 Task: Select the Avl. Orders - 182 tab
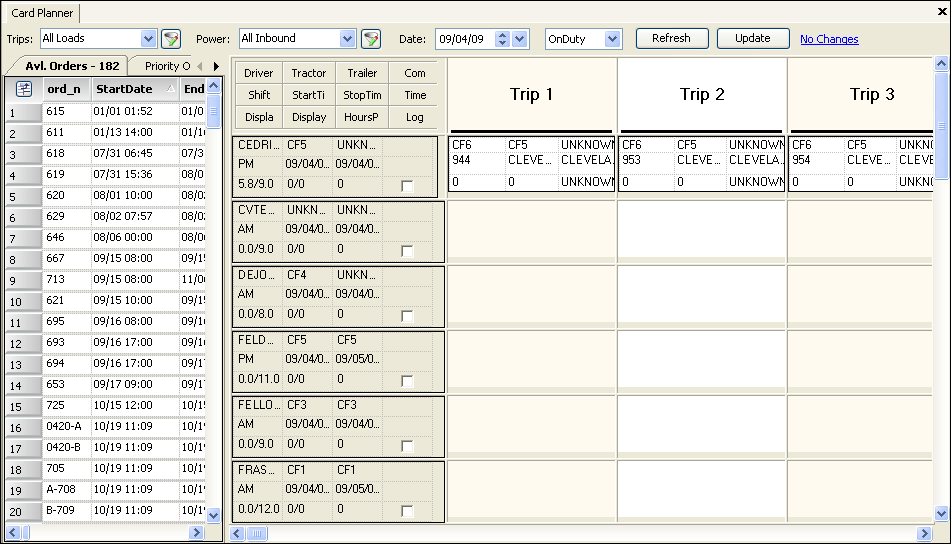(x=72, y=66)
